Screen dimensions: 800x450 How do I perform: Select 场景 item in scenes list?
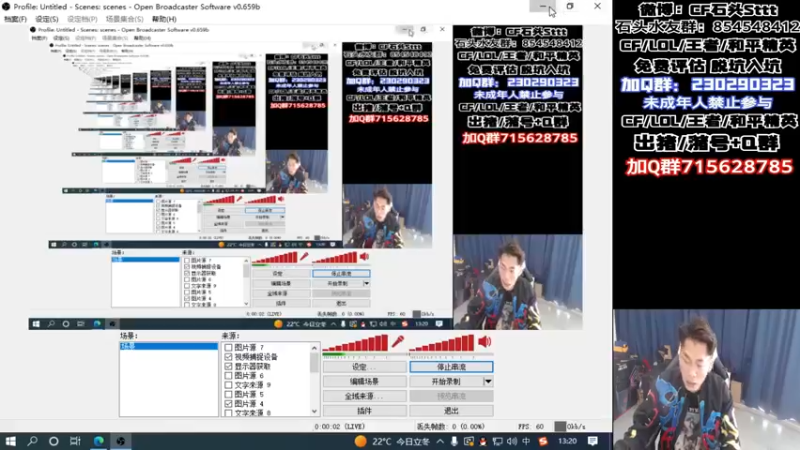(x=168, y=346)
